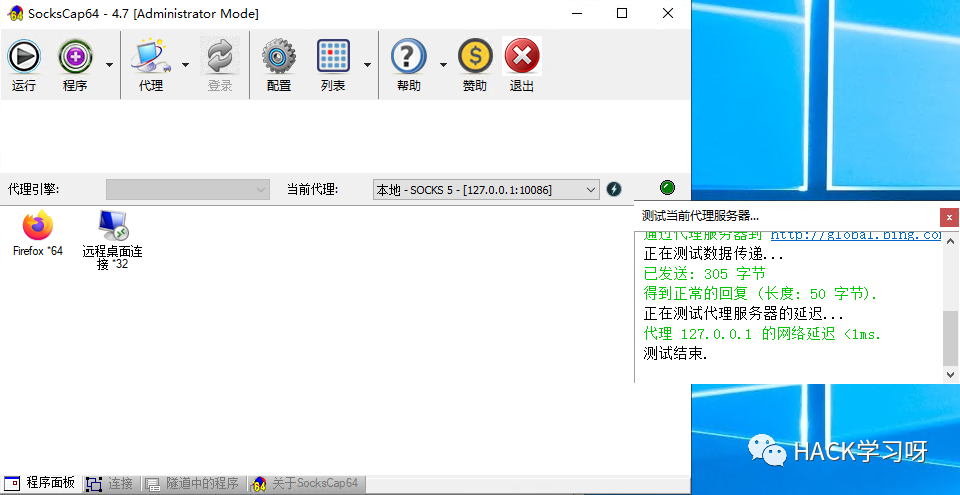Expand the arrow next to 帮助
The image size is (960, 495).
point(443,65)
